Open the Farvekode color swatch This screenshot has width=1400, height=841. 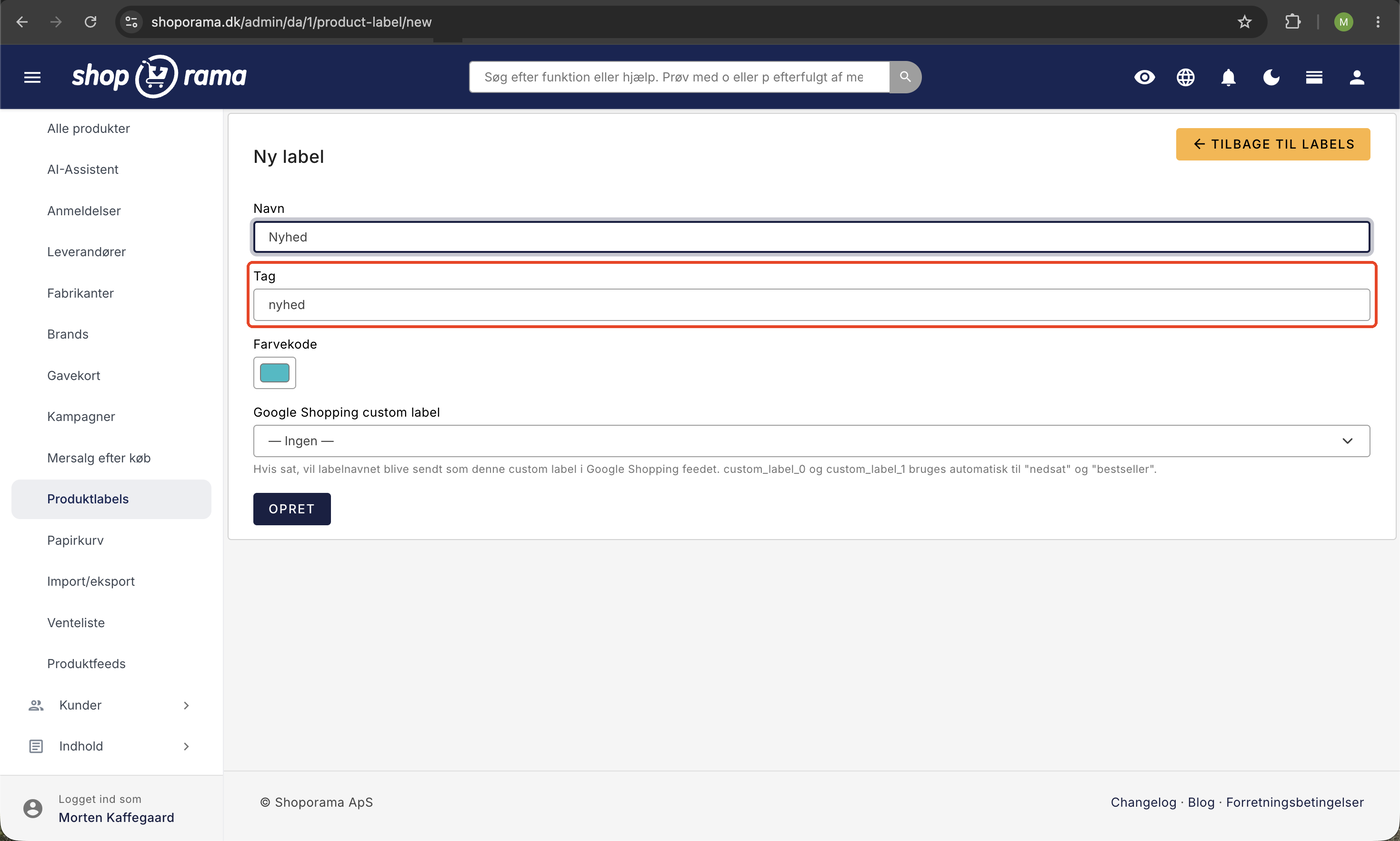275,373
